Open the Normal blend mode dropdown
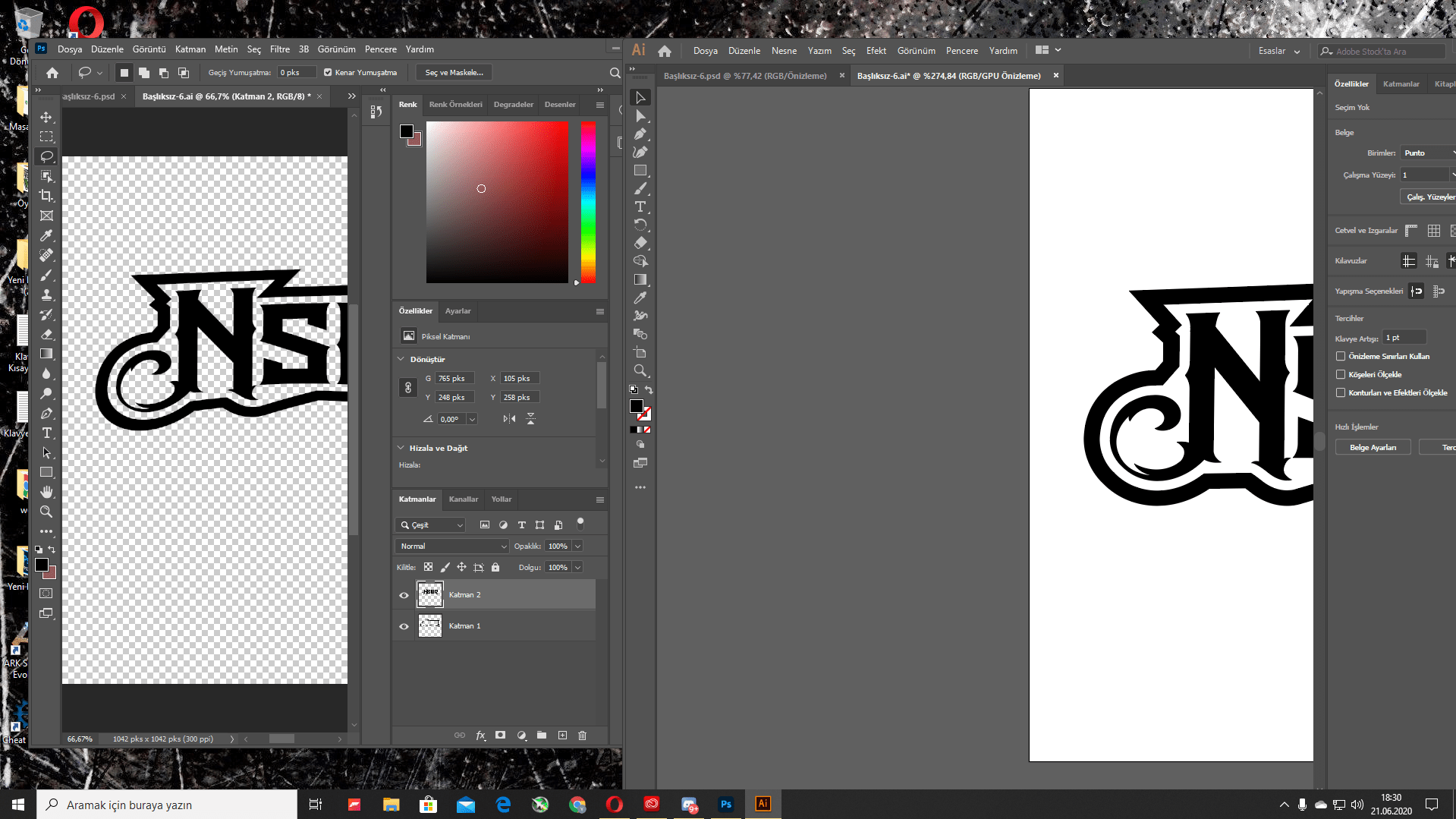1456x819 pixels. (x=452, y=547)
